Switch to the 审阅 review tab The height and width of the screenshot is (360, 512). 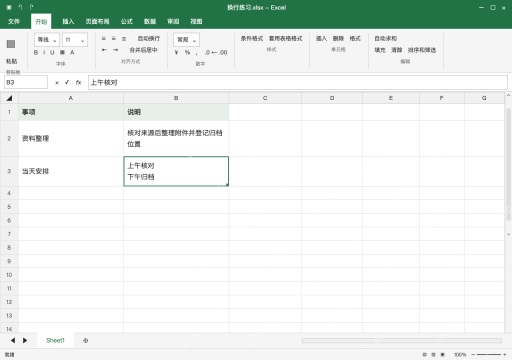(173, 22)
